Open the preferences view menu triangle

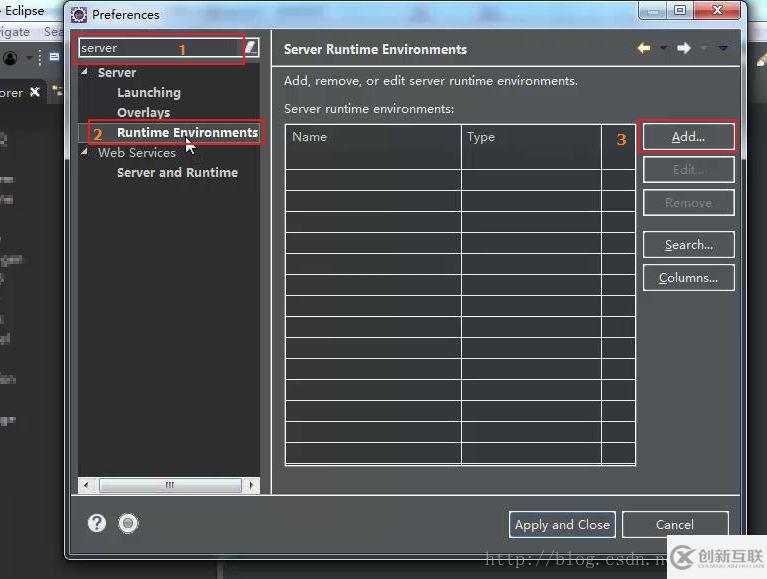[723, 48]
